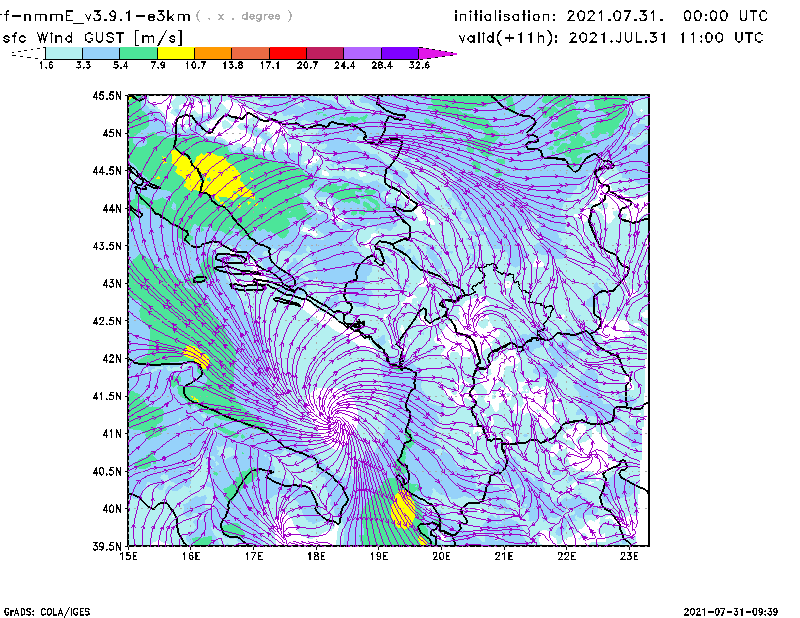Click the 44N latitude label
Viewport: 800px width, 618px height.
112,208
